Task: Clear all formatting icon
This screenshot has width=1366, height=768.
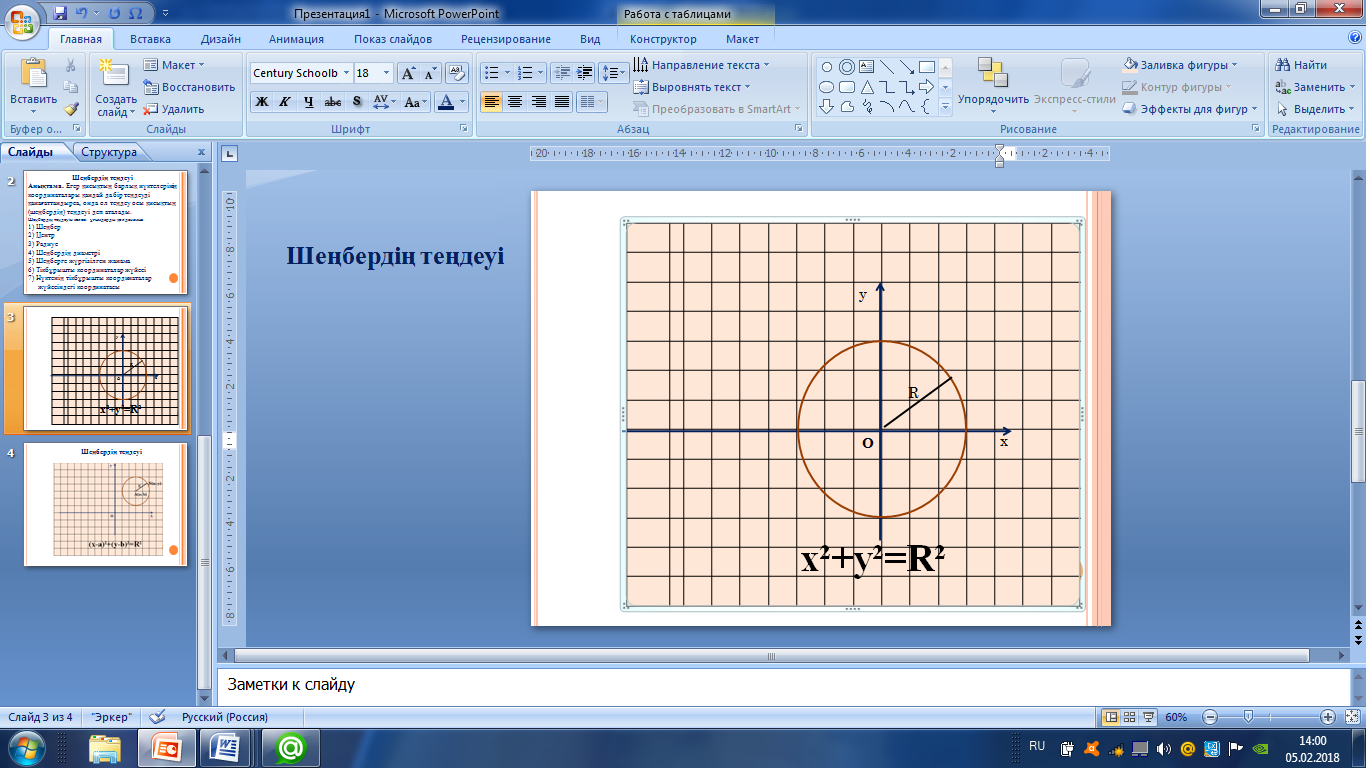Action: 457,73
